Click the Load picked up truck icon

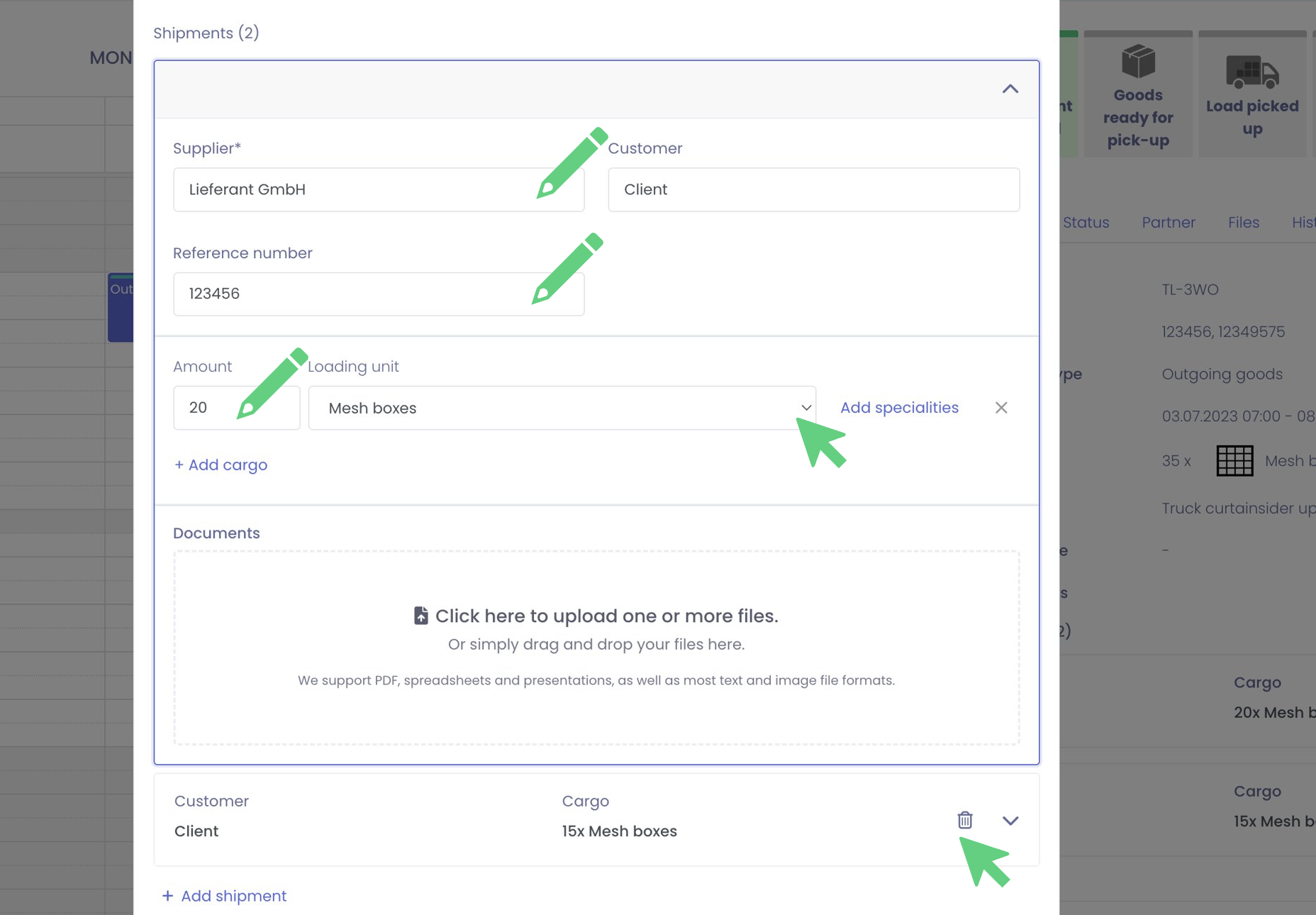(x=1252, y=72)
